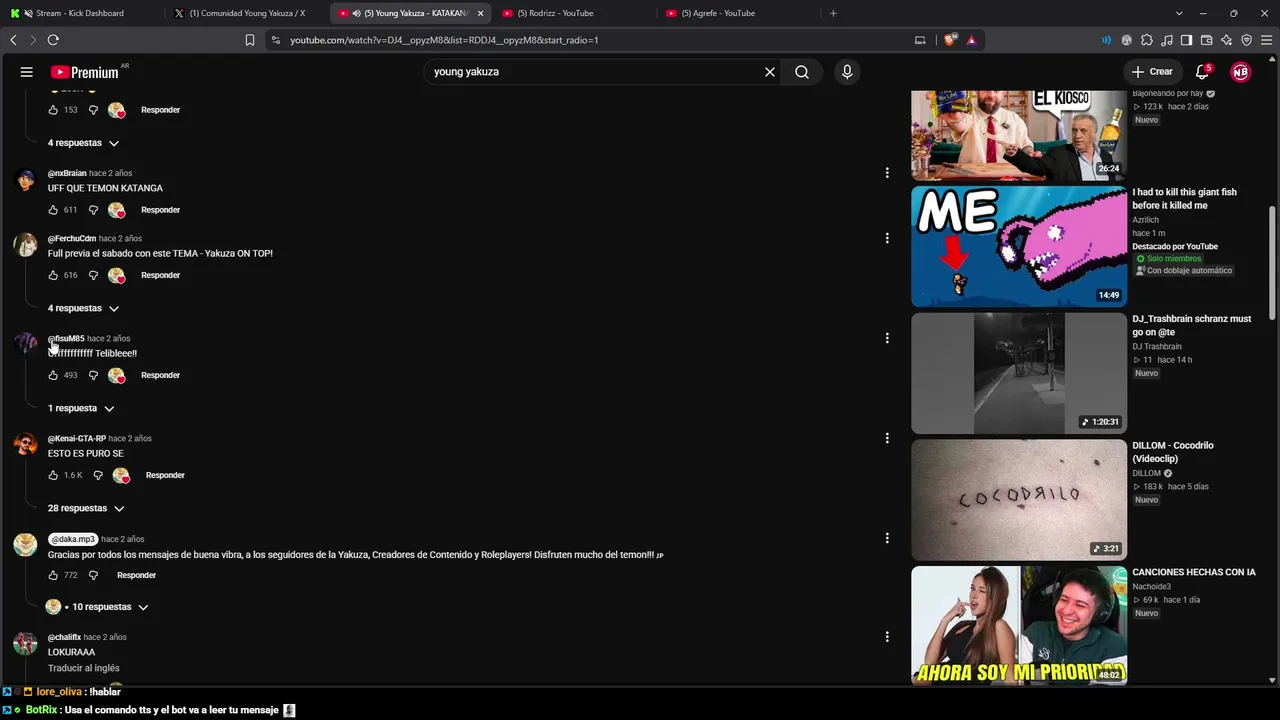Go to YouTube Premium home via the logo
Viewport: 1280px width, 720px height.
click(x=85, y=72)
